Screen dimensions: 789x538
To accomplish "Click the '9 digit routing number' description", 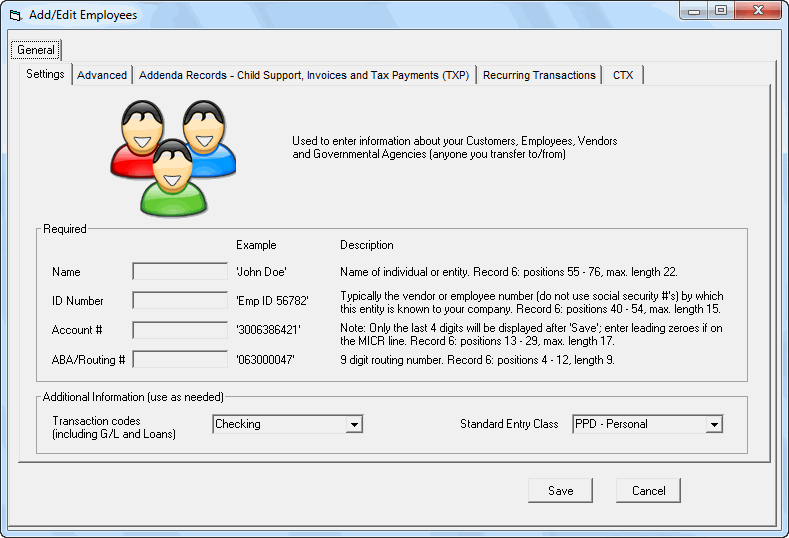I will click(x=477, y=360).
